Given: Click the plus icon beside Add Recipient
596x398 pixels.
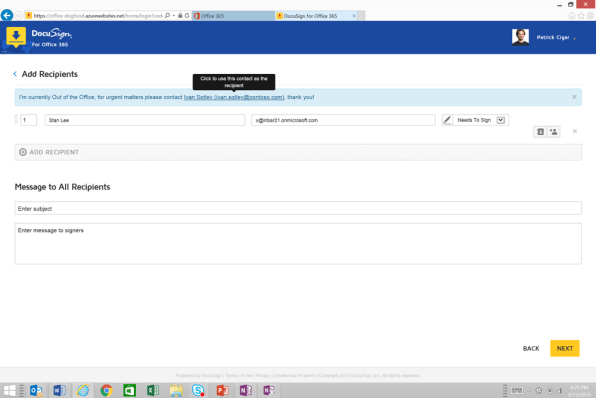Looking at the screenshot, I should 23,152.
